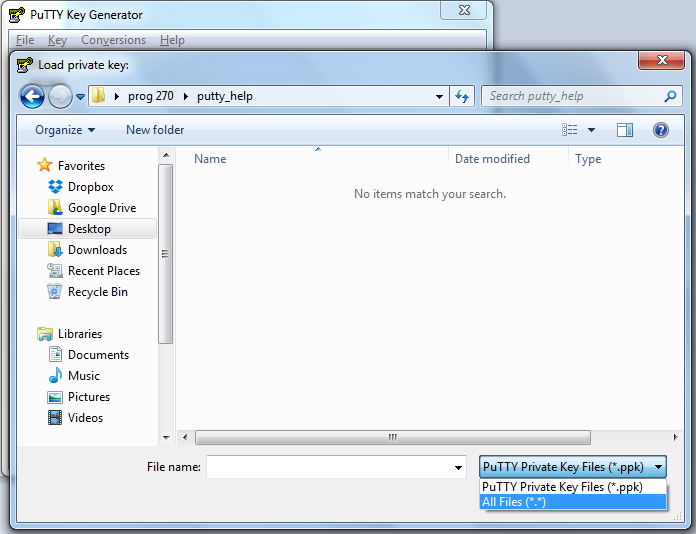Viewport: 696px width, 534px height.
Task: Change view using the view icon
Action: click(x=569, y=130)
